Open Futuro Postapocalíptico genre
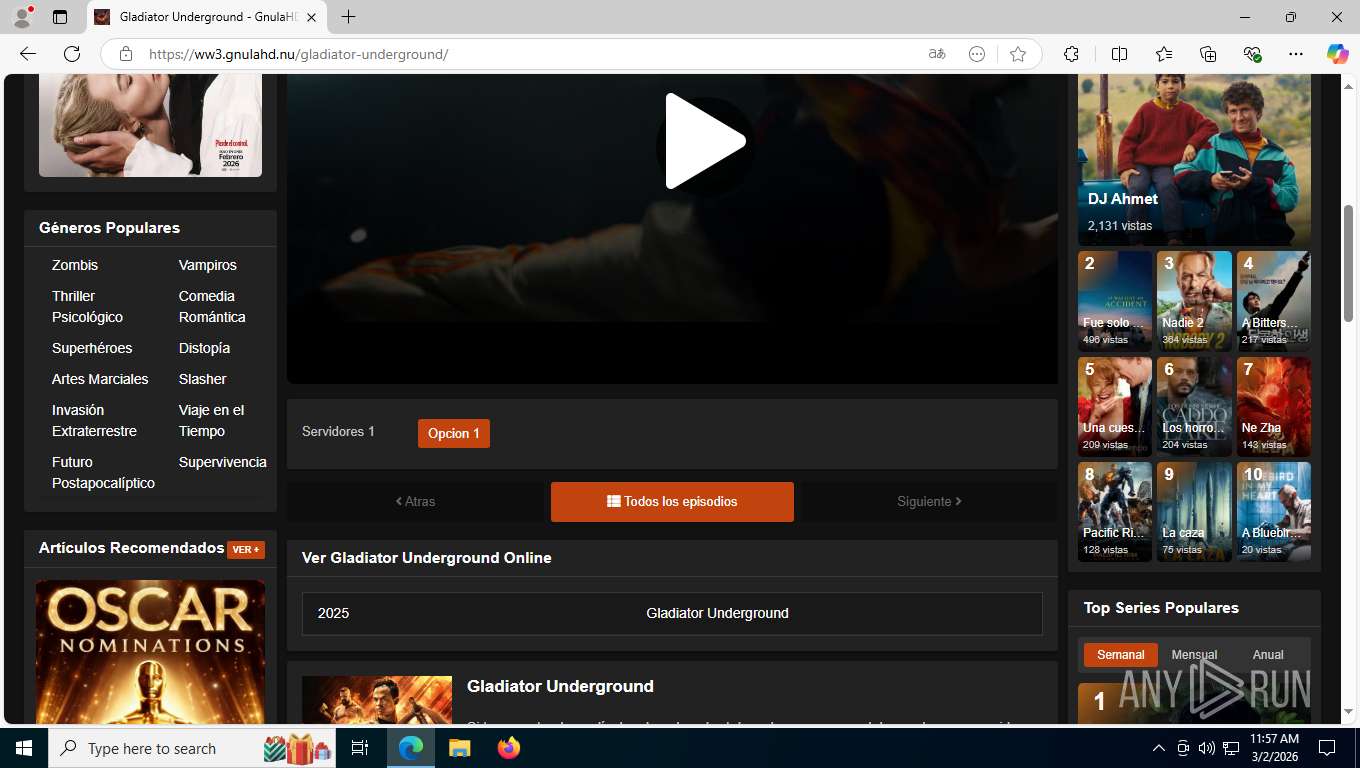 pyautogui.click(x=103, y=472)
